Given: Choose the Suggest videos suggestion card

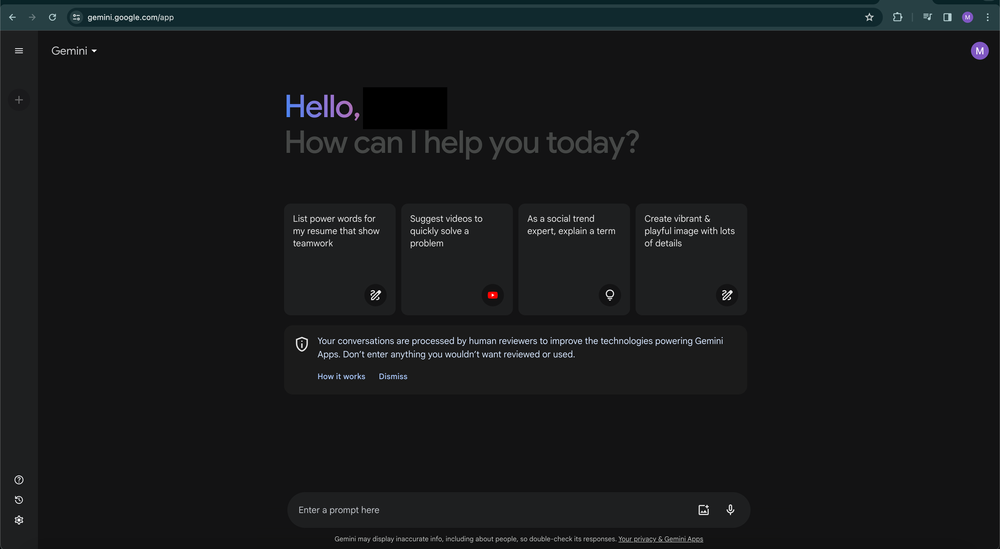Looking at the screenshot, I should pyautogui.click(x=456, y=259).
